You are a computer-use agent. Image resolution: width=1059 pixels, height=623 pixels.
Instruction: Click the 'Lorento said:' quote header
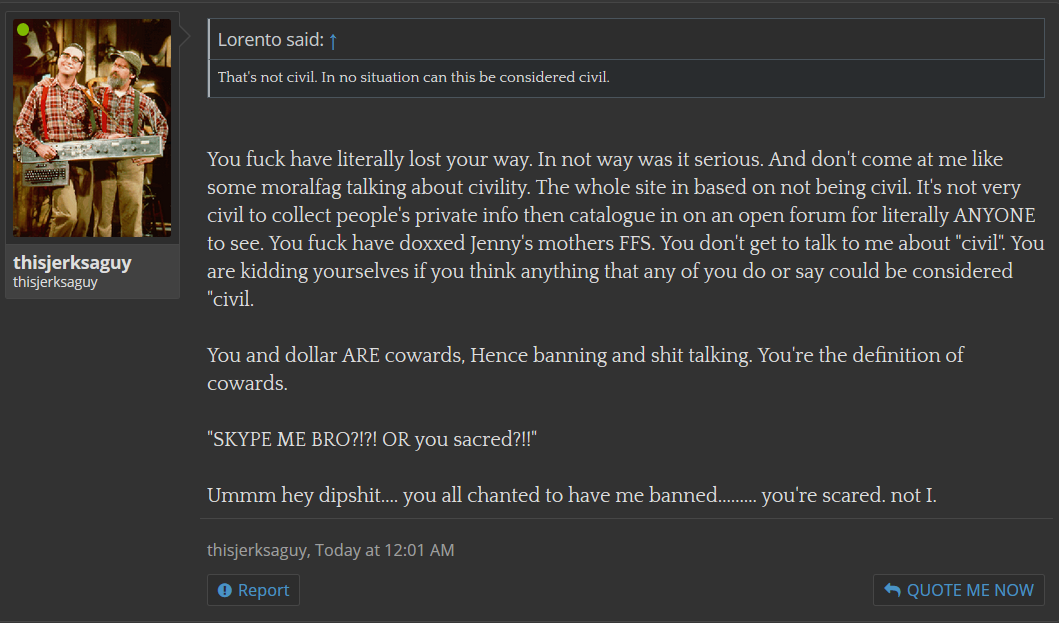pos(271,40)
